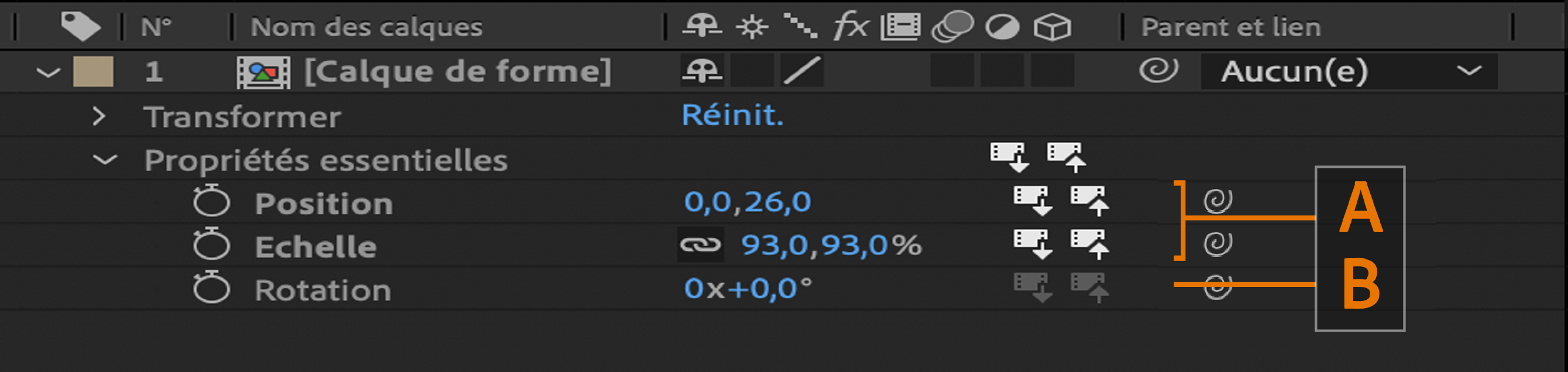Collapse the Propriétés essentielles group
1568x372 pixels.
104,160
